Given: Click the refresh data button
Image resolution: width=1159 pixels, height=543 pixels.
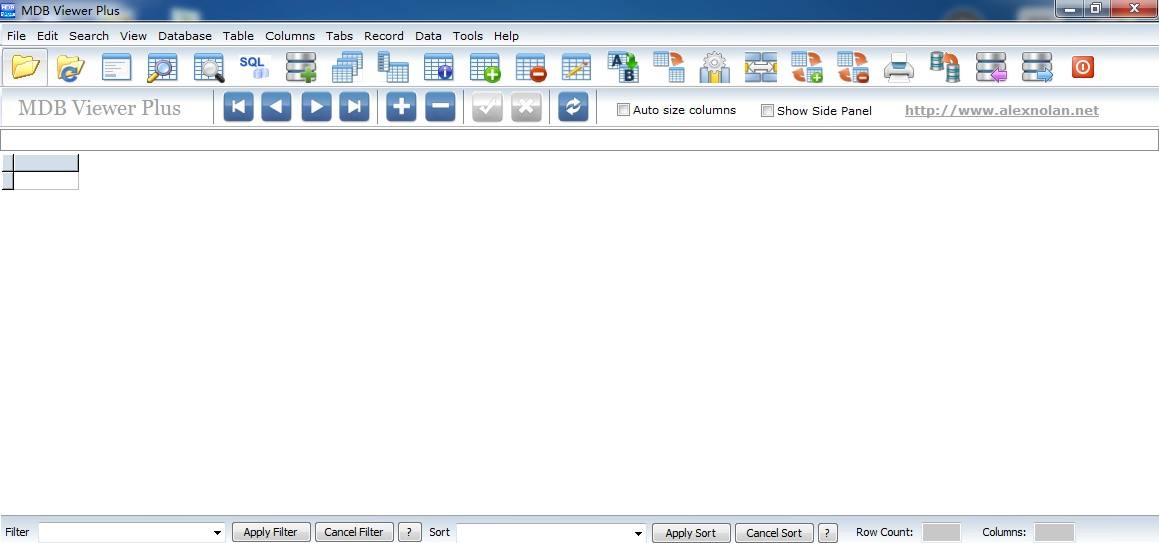Looking at the screenshot, I should pos(574,107).
